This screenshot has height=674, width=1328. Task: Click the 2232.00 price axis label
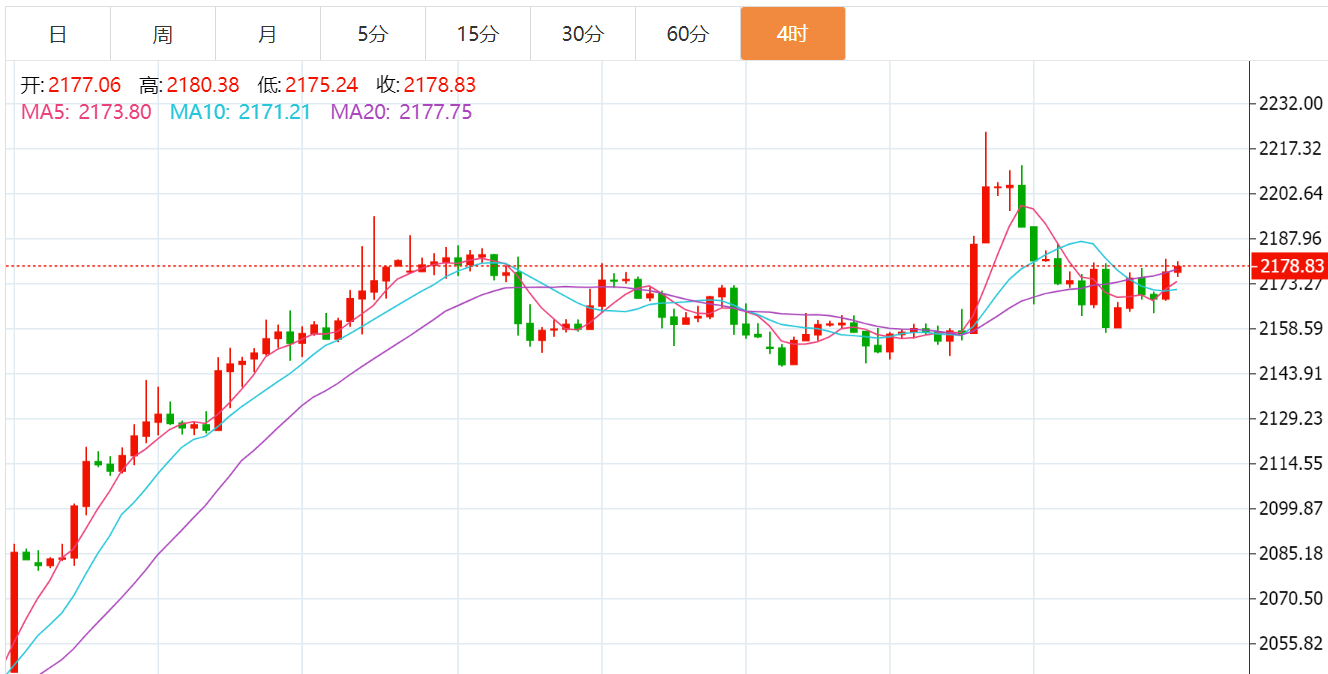(1292, 103)
